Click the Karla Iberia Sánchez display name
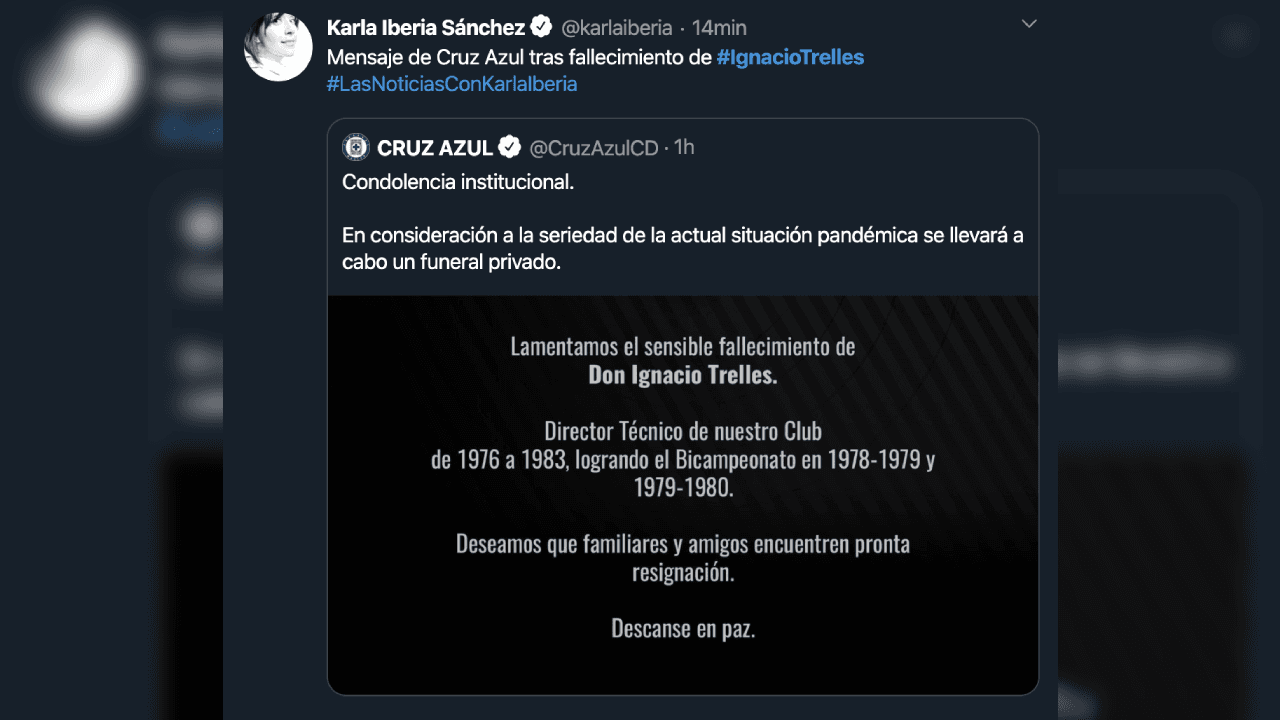This screenshot has height=720, width=1280. pyautogui.click(x=424, y=27)
